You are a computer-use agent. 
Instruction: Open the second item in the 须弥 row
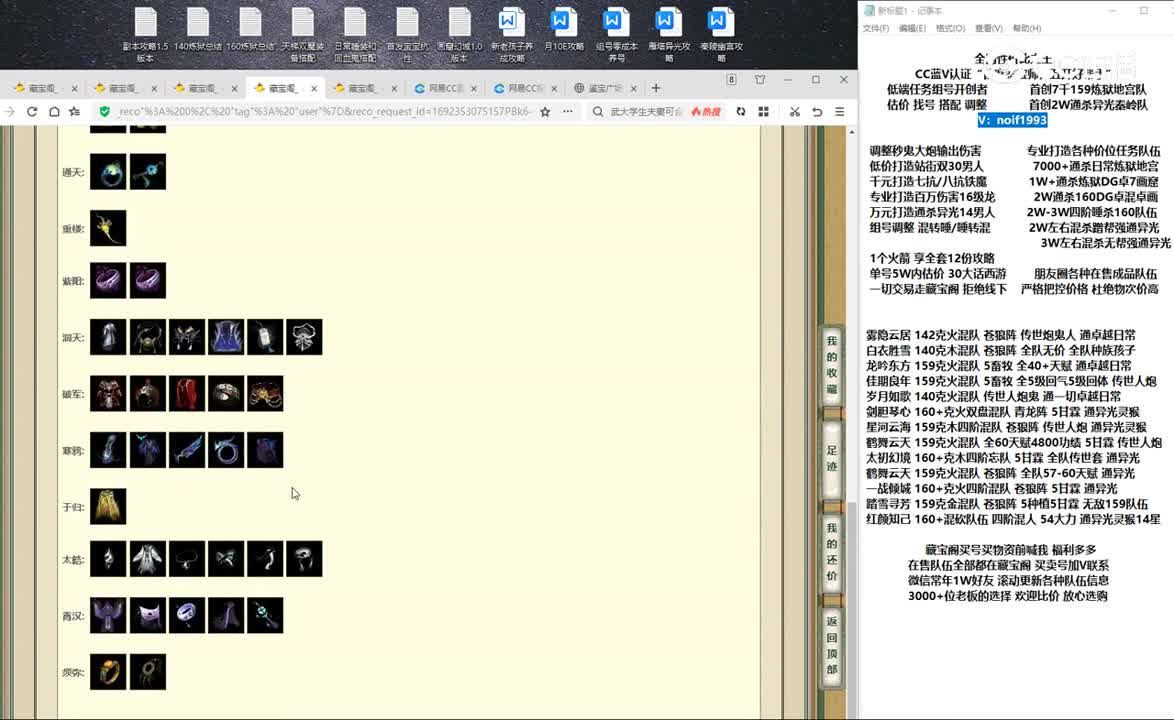tap(147, 671)
